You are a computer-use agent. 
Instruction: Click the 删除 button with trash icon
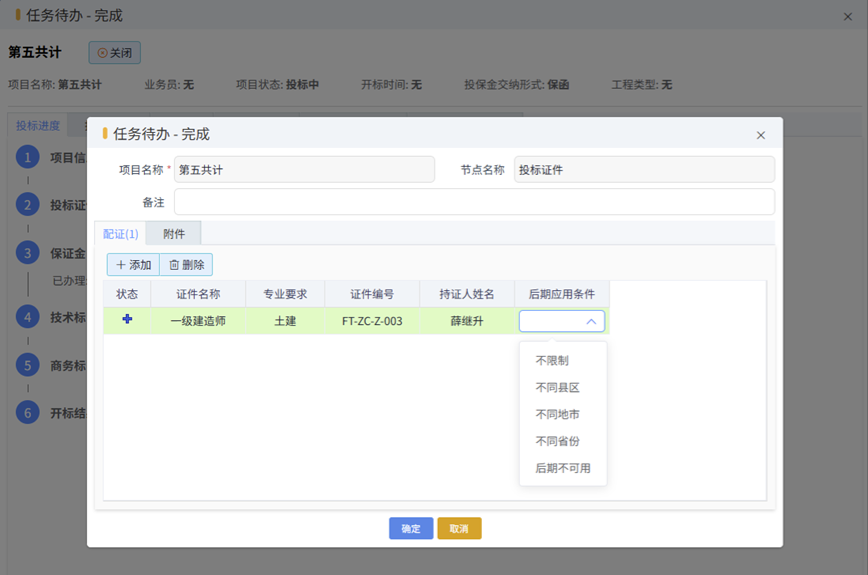point(187,265)
